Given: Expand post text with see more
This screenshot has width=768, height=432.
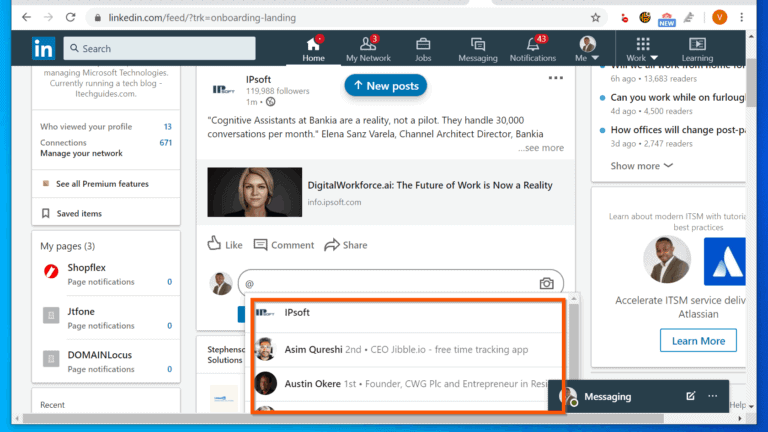Looking at the screenshot, I should pyautogui.click(x=541, y=147).
